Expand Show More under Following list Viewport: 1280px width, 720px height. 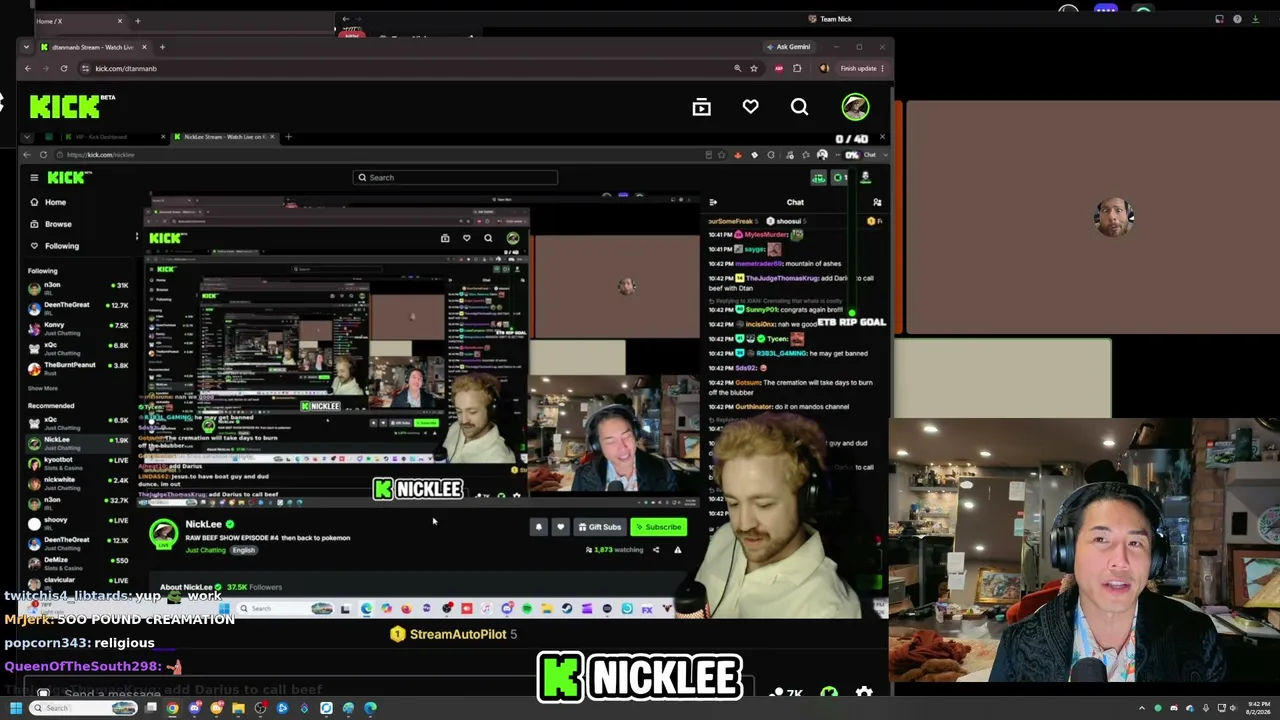pos(43,388)
